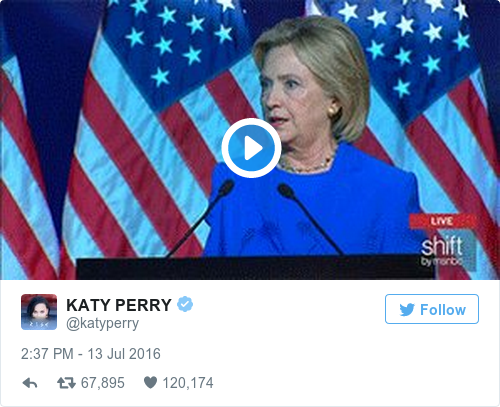This screenshot has height=407, width=500.
Task: Open the 2:37 PM - 13 Jul 2016 timestamp
Action: point(91,354)
